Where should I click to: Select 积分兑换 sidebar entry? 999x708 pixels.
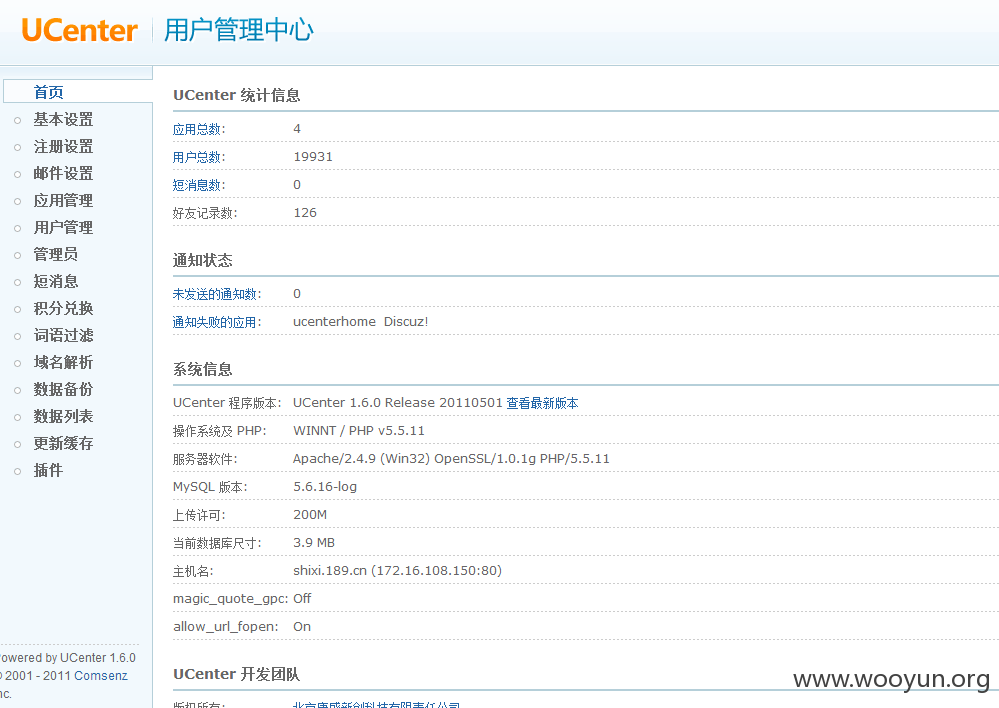pyautogui.click(x=63, y=308)
